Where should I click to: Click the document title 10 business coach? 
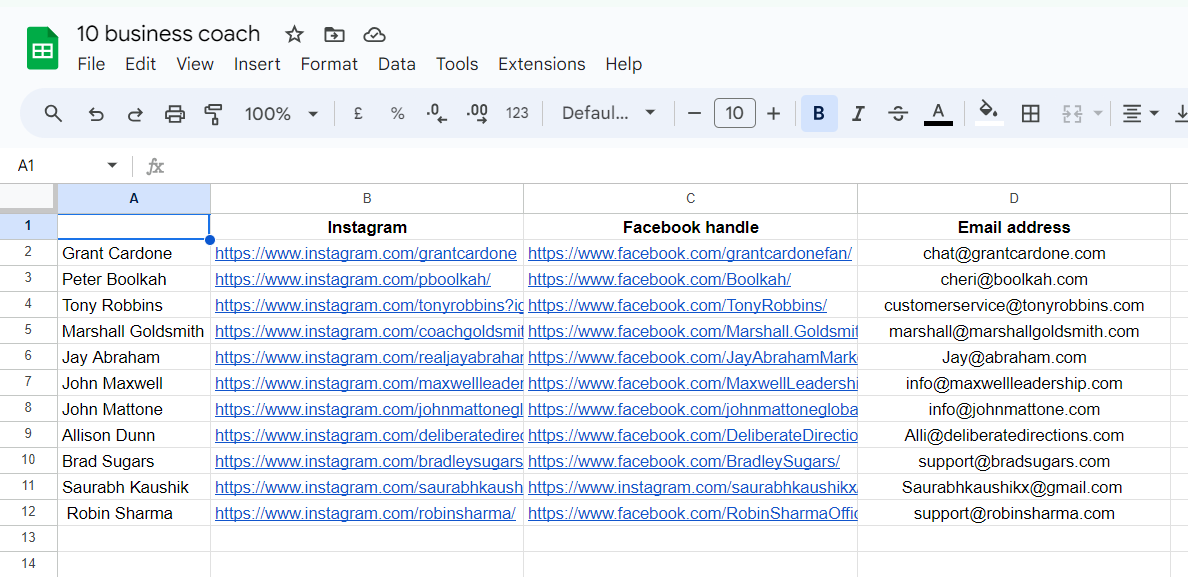tap(168, 34)
